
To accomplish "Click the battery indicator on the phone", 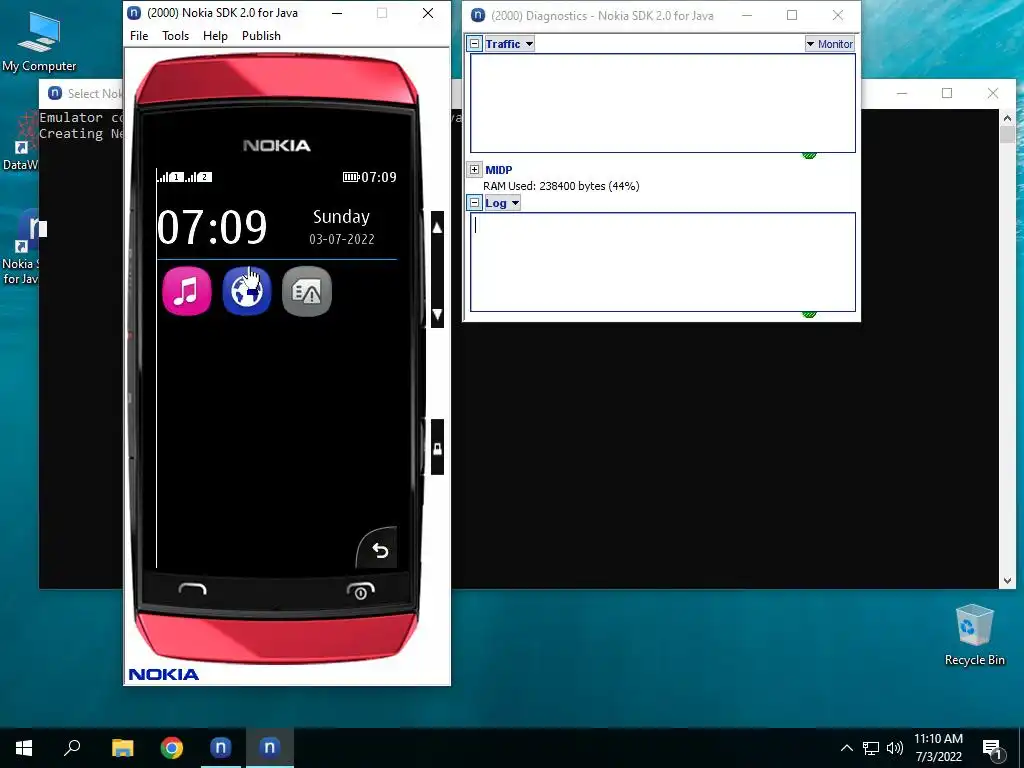I will pyautogui.click(x=351, y=177).
